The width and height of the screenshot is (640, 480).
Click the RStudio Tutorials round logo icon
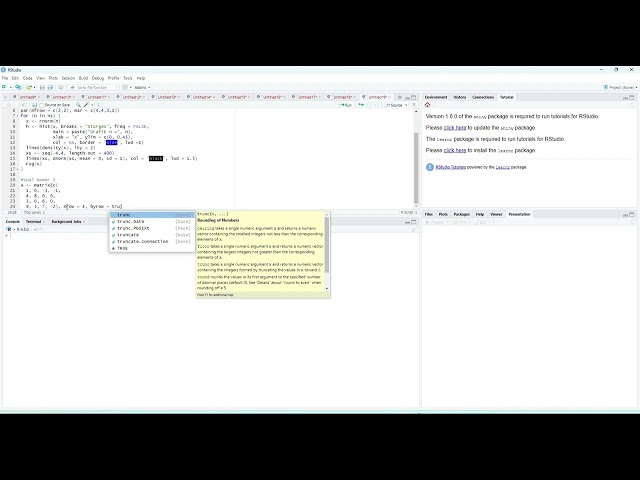coord(430,167)
